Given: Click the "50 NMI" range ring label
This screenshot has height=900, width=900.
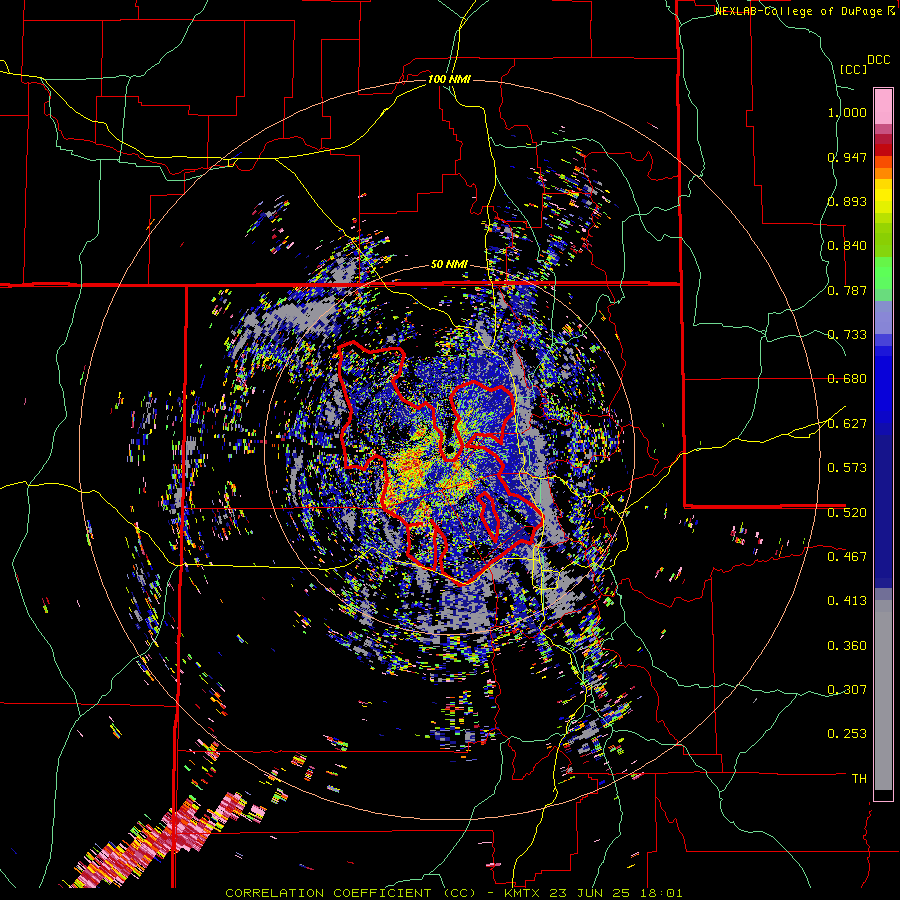Looking at the screenshot, I should (x=449, y=265).
